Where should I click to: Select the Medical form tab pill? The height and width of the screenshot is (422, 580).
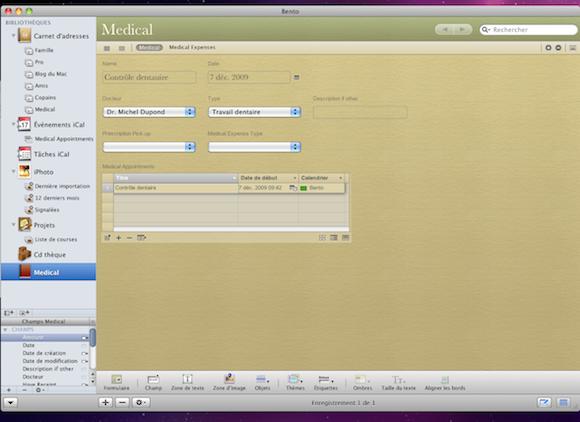149,47
